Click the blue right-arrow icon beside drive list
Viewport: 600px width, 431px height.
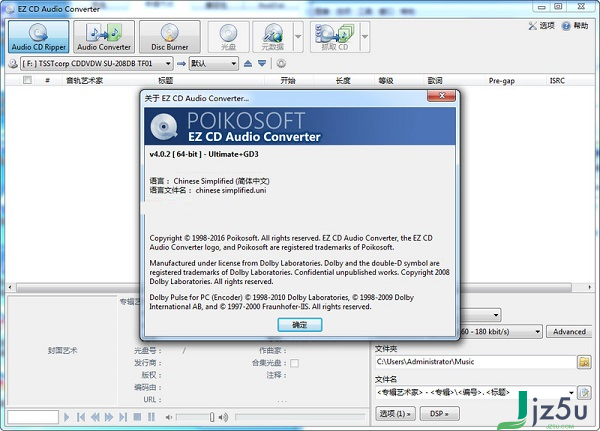click(181, 64)
